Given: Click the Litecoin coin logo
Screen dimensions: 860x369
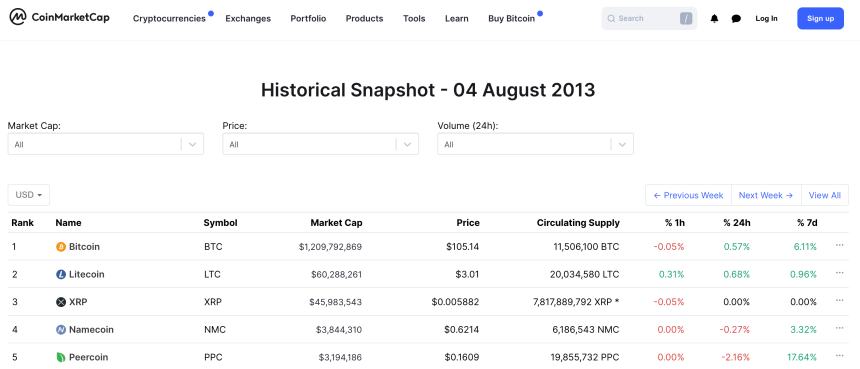Looking at the screenshot, I should coord(61,274).
